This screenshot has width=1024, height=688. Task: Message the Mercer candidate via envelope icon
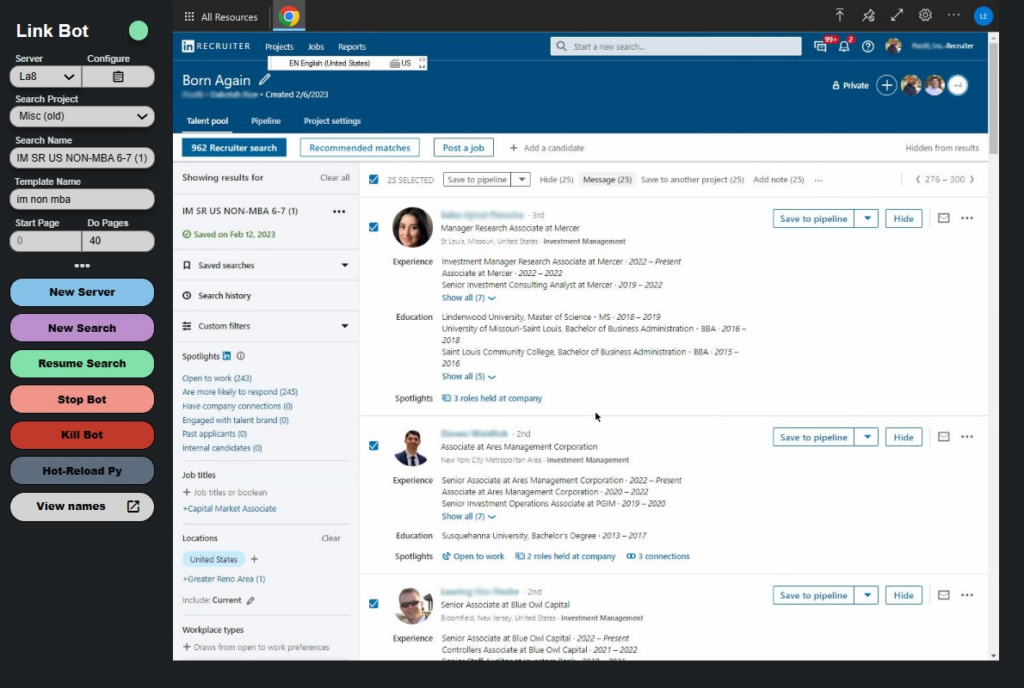coord(944,218)
